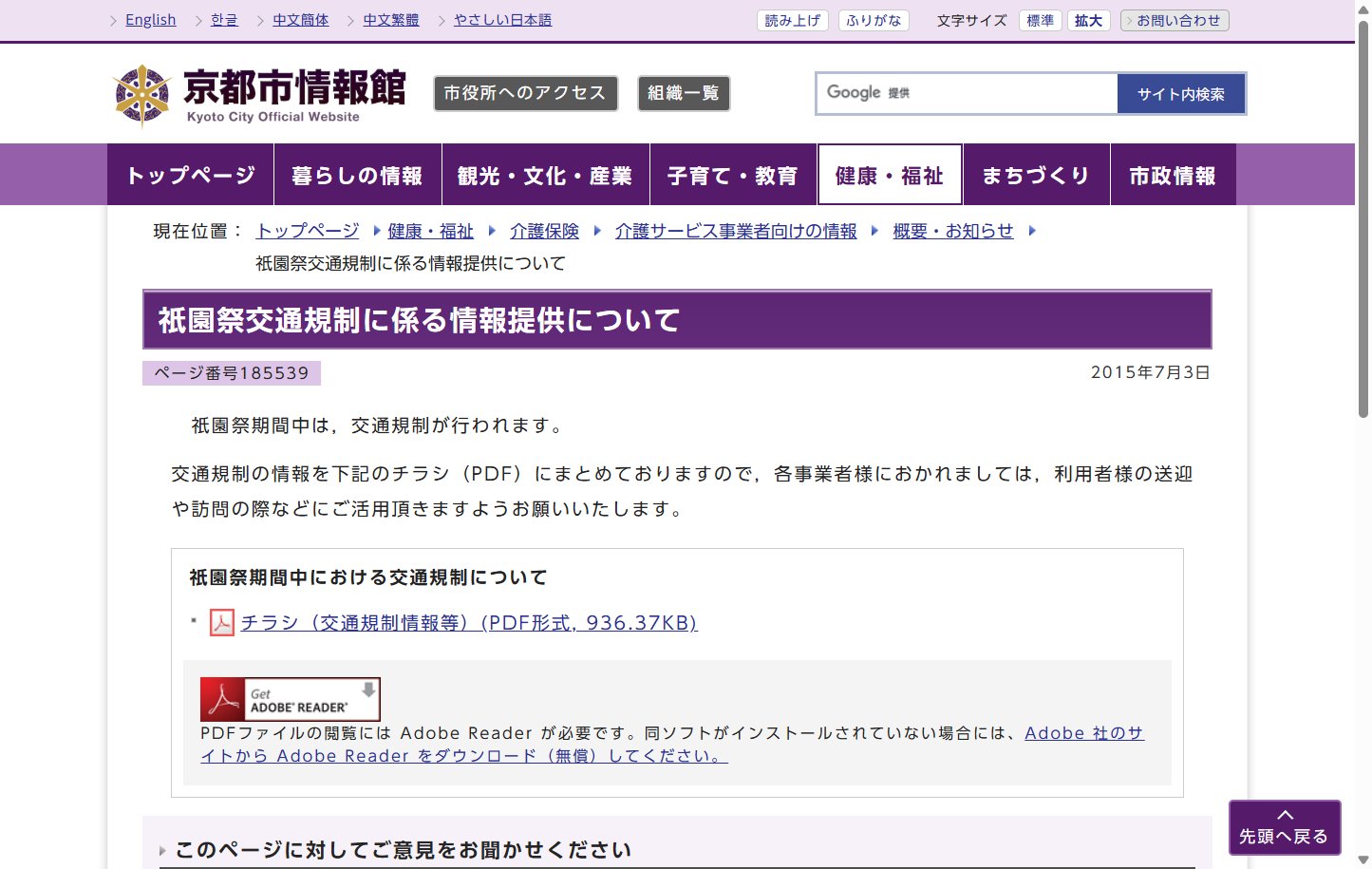Image resolution: width=1372 pixels, height=869 pixels.
Task: Click the サイト内検索 button
Action: pos(1180,94)
